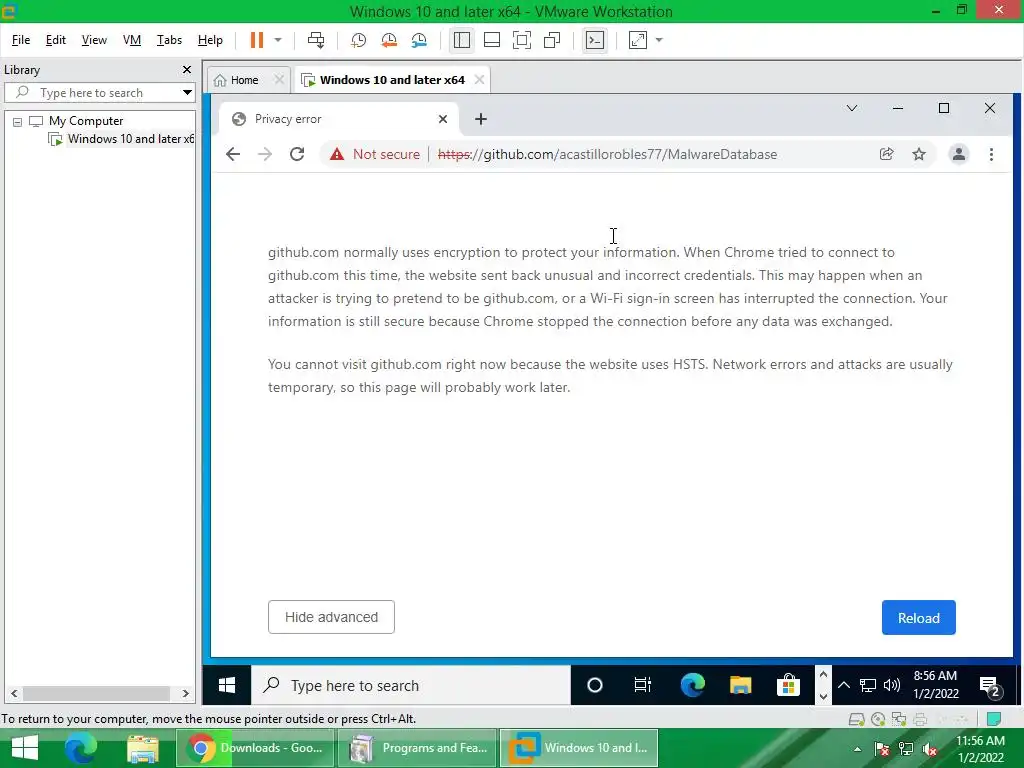
Task: Click the guest volume speaker icon
Action: coord(891,685)
